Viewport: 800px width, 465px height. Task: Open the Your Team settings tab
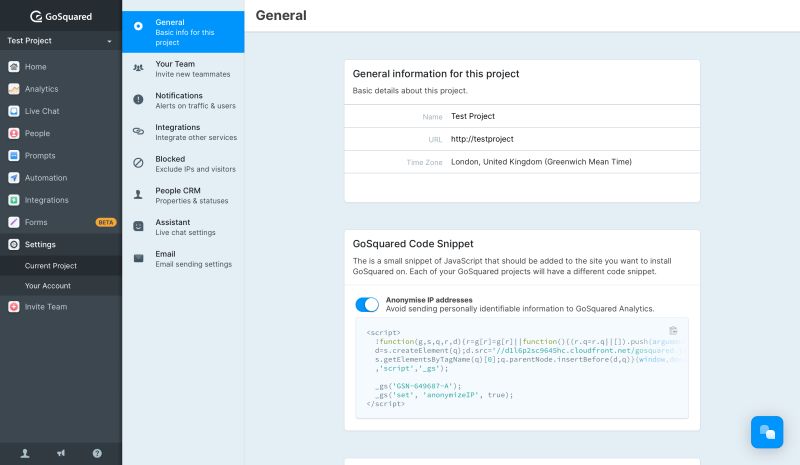pyautogui.click(x=183, y=69)
